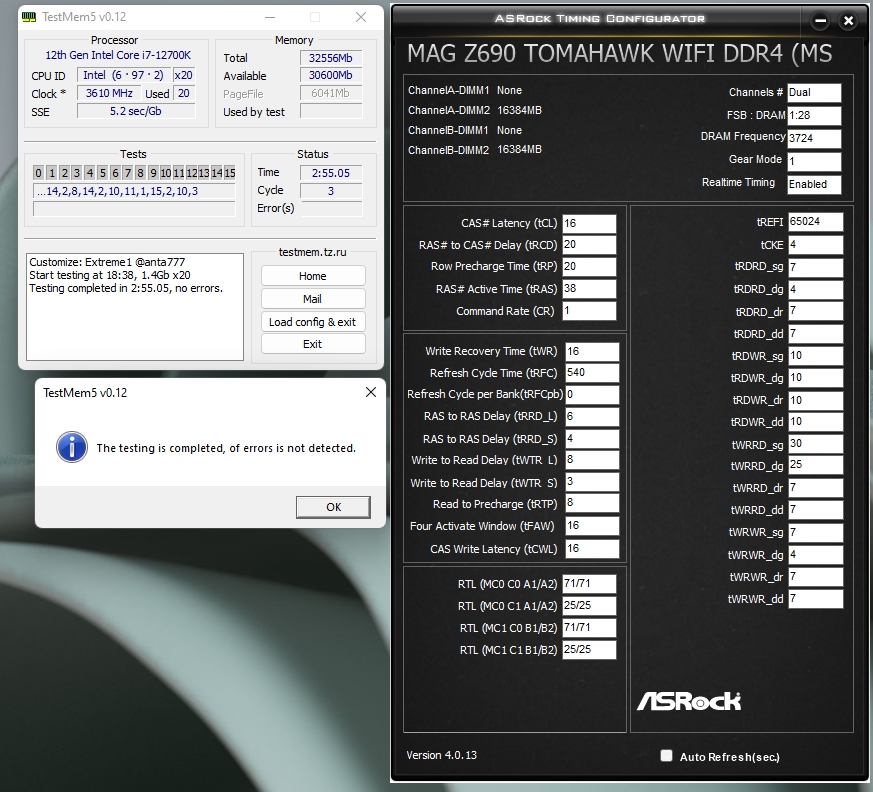Click the 'Version 4.0.13' label
This screenshot has width=873, height=792.
pyautogui.click(x=442, y=755)
